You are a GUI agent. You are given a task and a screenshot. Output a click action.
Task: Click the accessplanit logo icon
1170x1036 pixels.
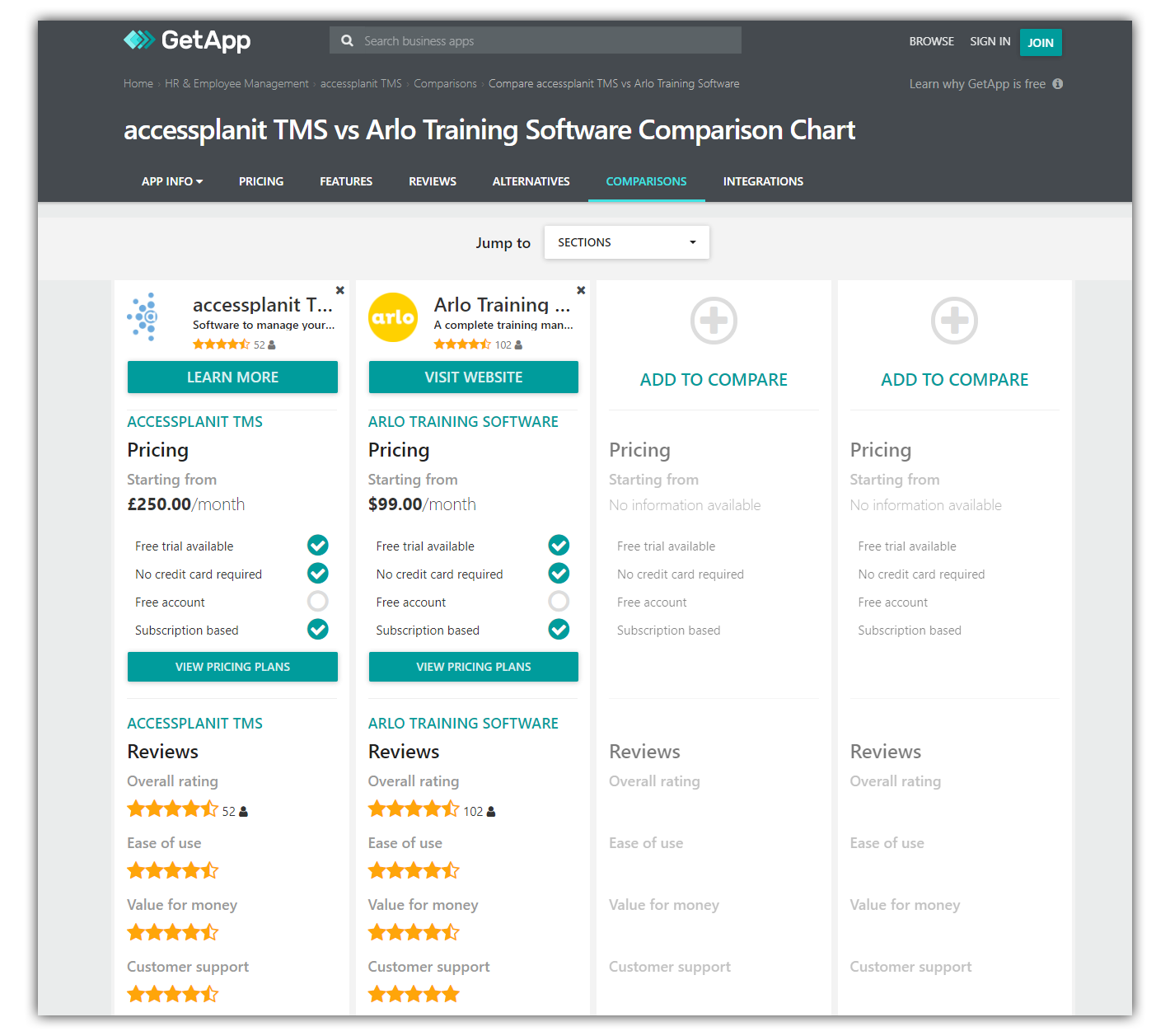pos(144,316)
